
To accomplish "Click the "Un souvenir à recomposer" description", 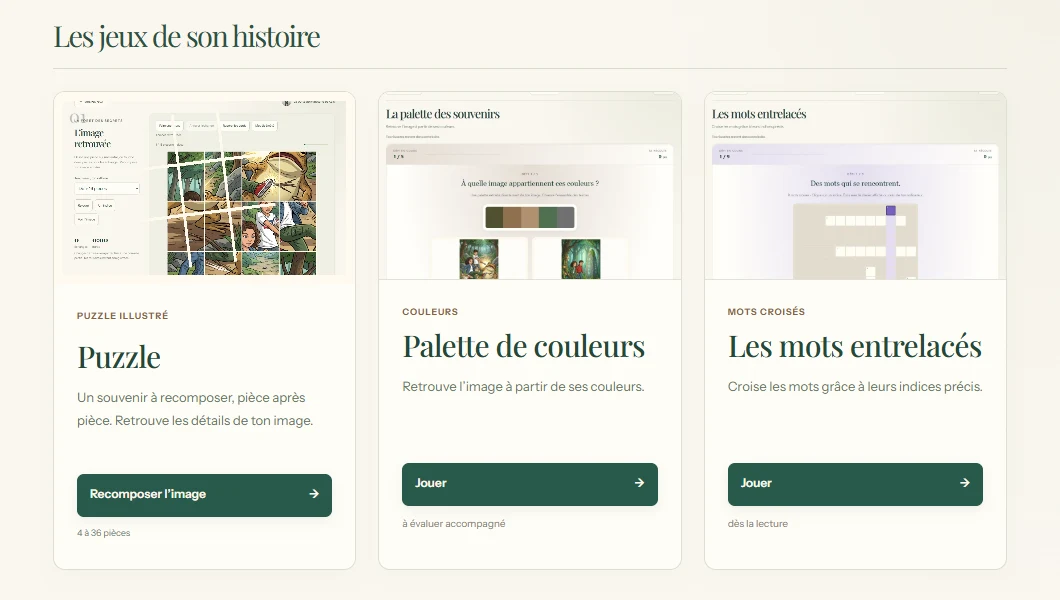I will [195, 409].
